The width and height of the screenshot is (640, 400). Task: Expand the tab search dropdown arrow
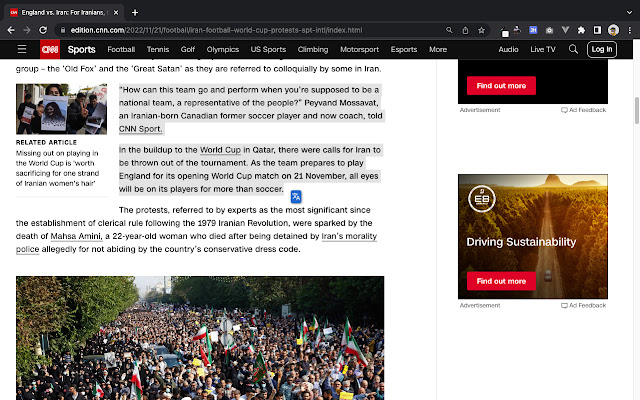pyautogui.click(x=629, y=13)
